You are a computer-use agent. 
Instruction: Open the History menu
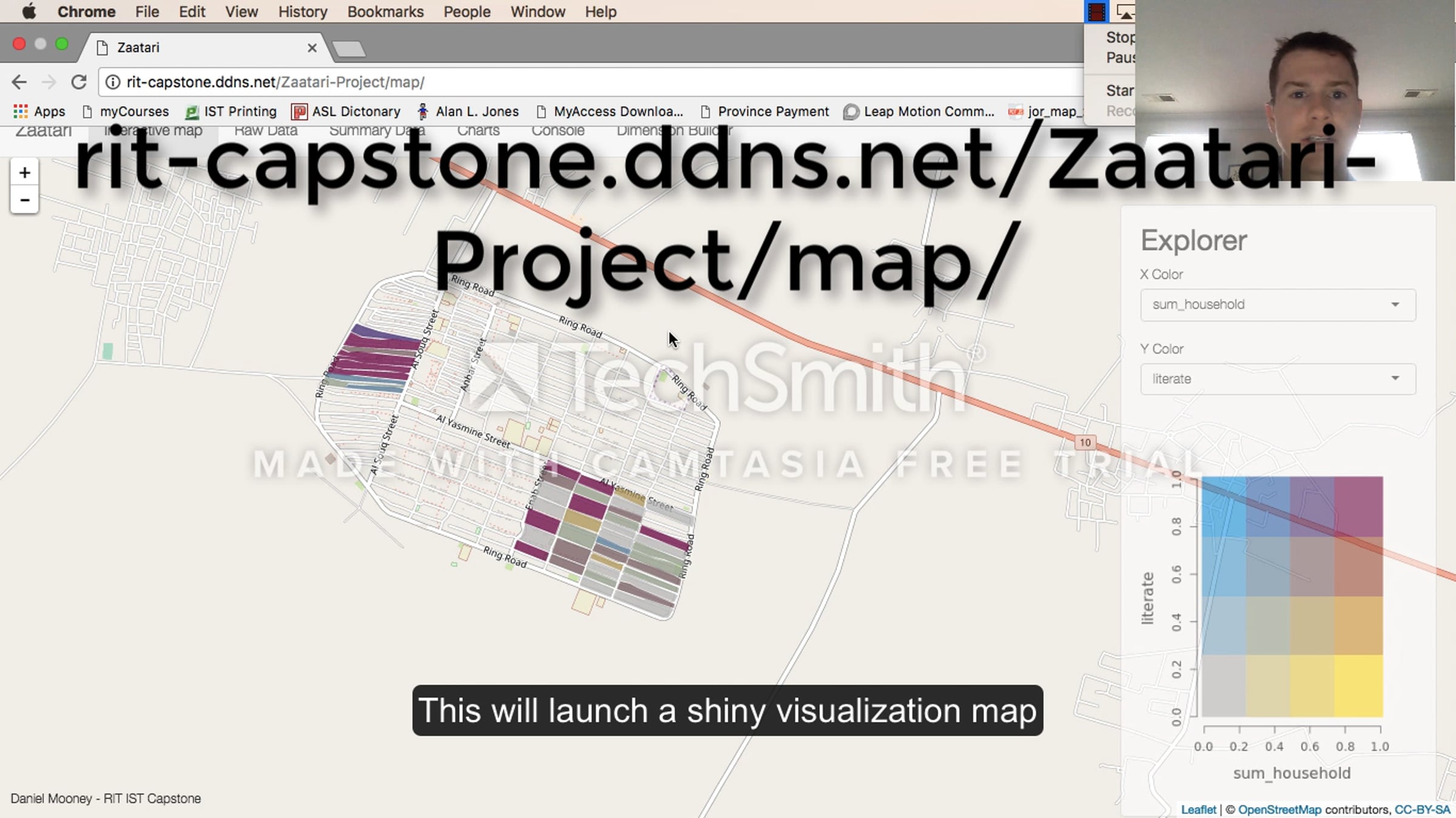(302, 12)
